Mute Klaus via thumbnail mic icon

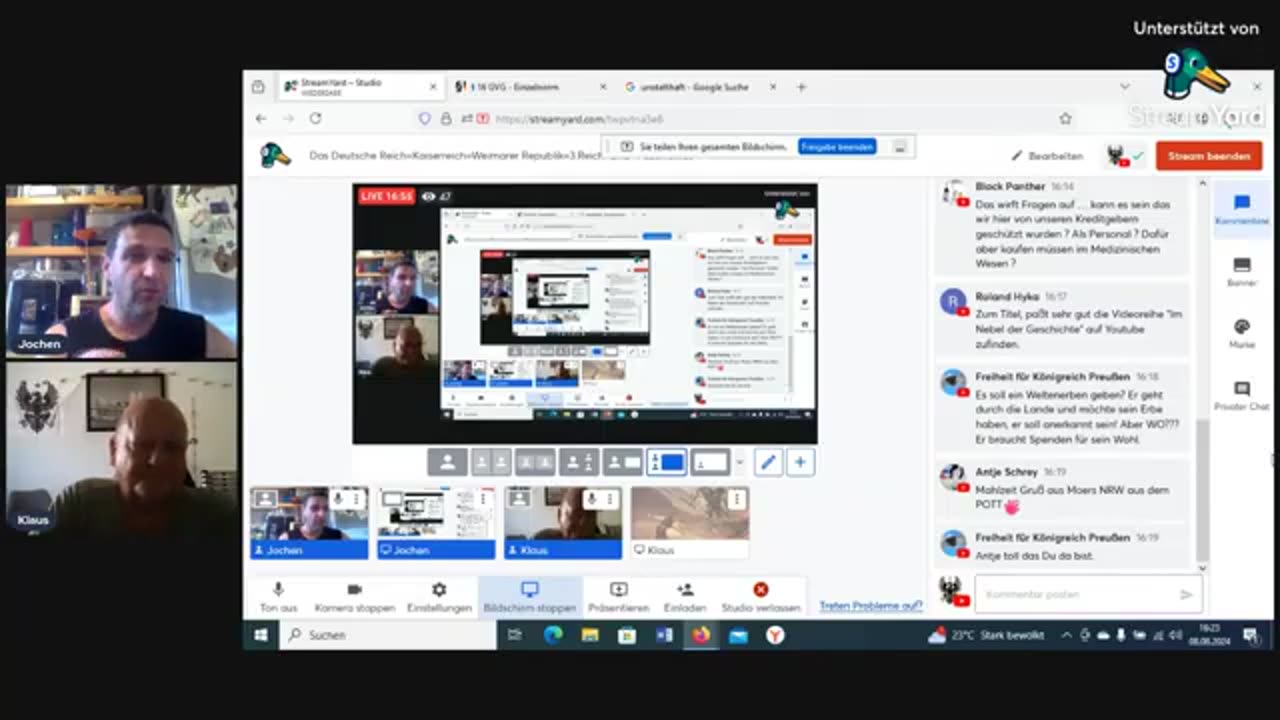coord(592,499)
